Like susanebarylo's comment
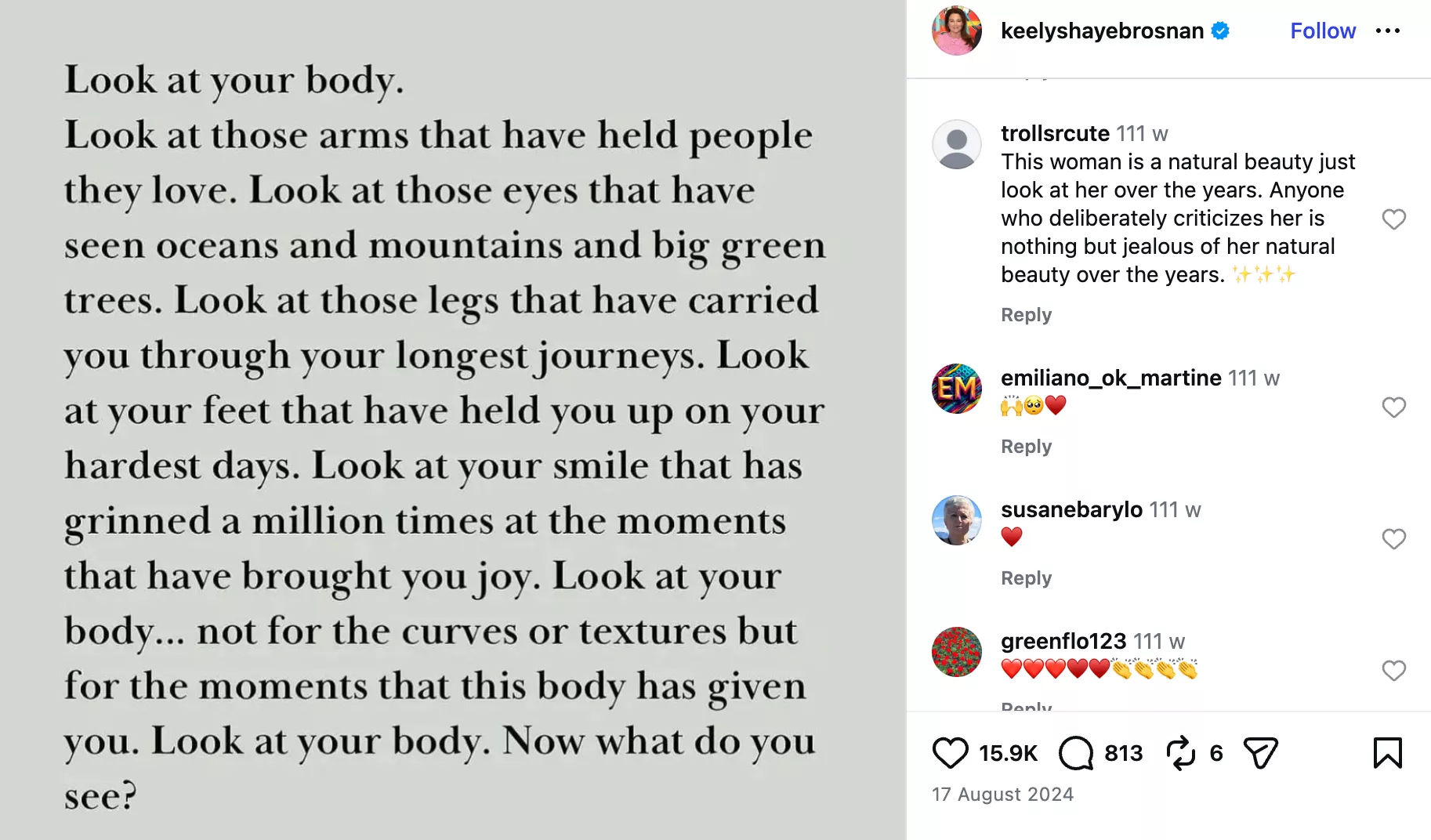1431x840 pixels. tap(1393, 538)
